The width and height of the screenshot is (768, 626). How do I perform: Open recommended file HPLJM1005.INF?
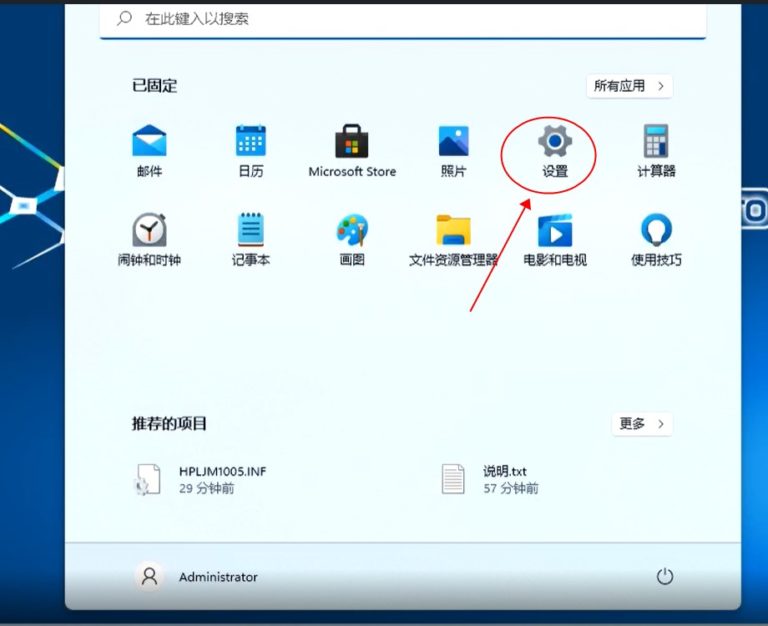pos(201,480)
